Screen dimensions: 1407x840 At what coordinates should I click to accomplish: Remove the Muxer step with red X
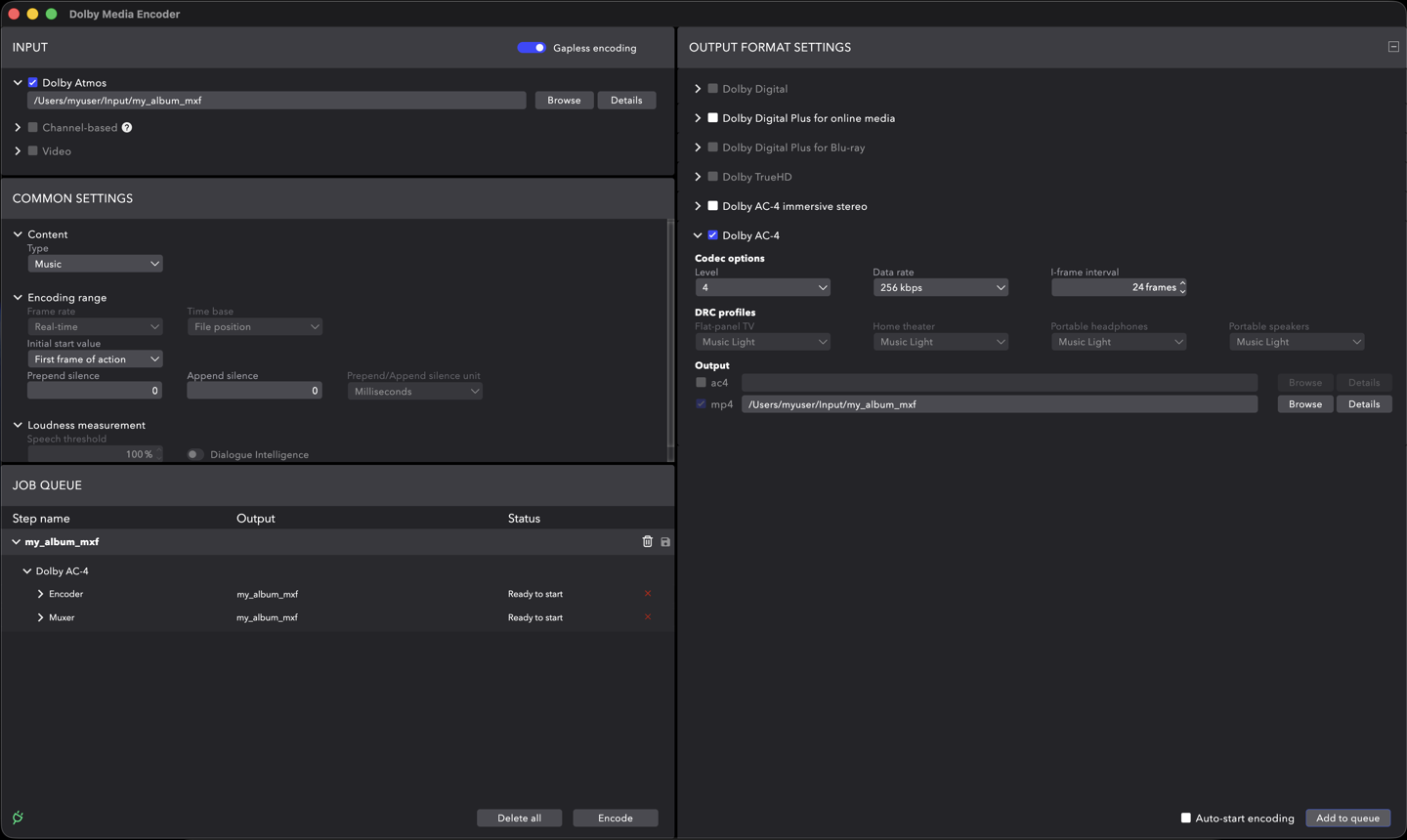pyautogui.click(x=648, y=617)
